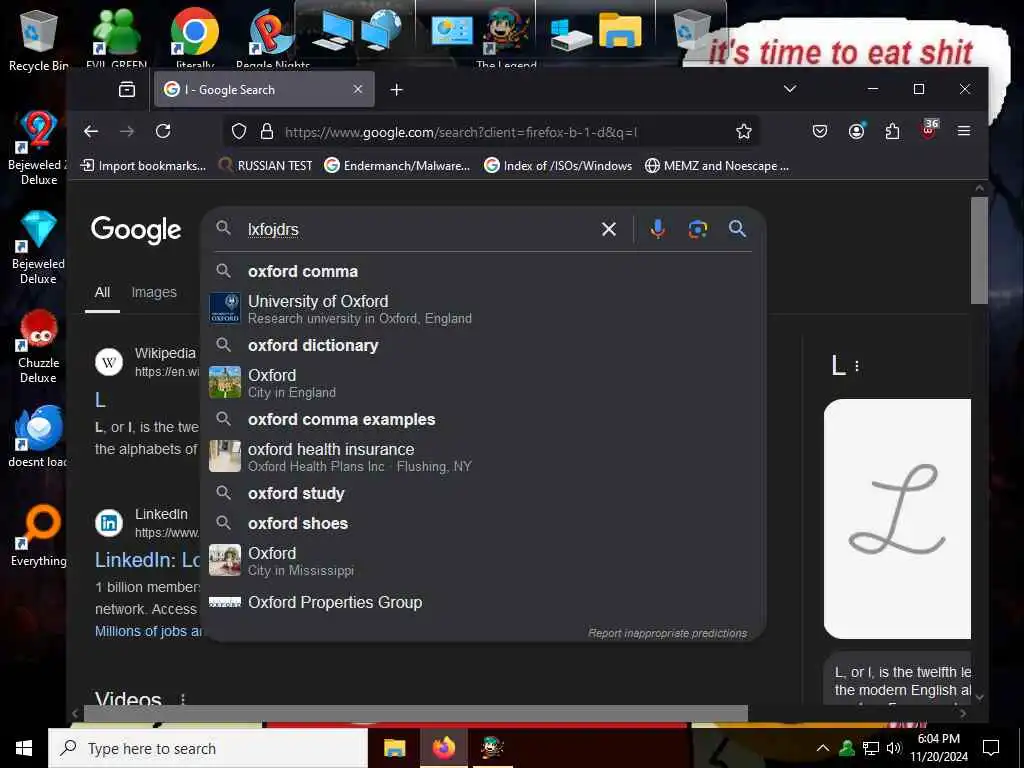The image size is (1024, 768).
Task: Open volume speaker tray icon
Action: pos(894,748)
